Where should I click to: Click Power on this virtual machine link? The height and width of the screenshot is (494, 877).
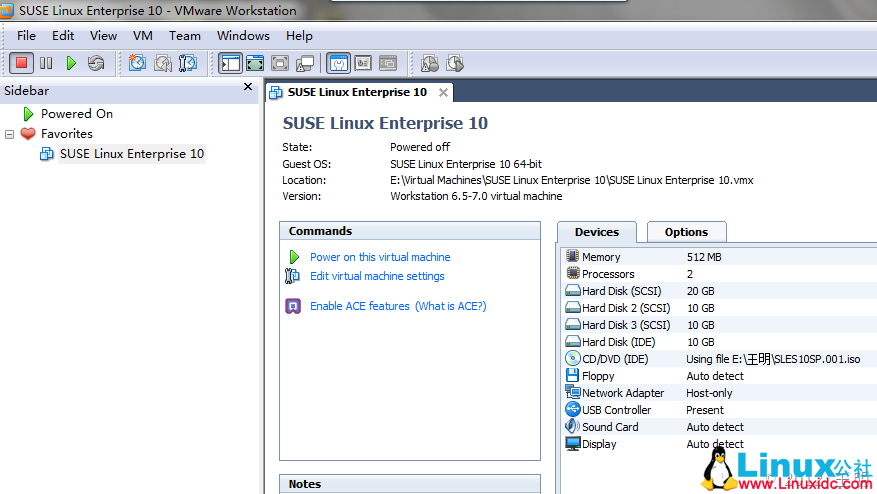(x=380, y=257)
